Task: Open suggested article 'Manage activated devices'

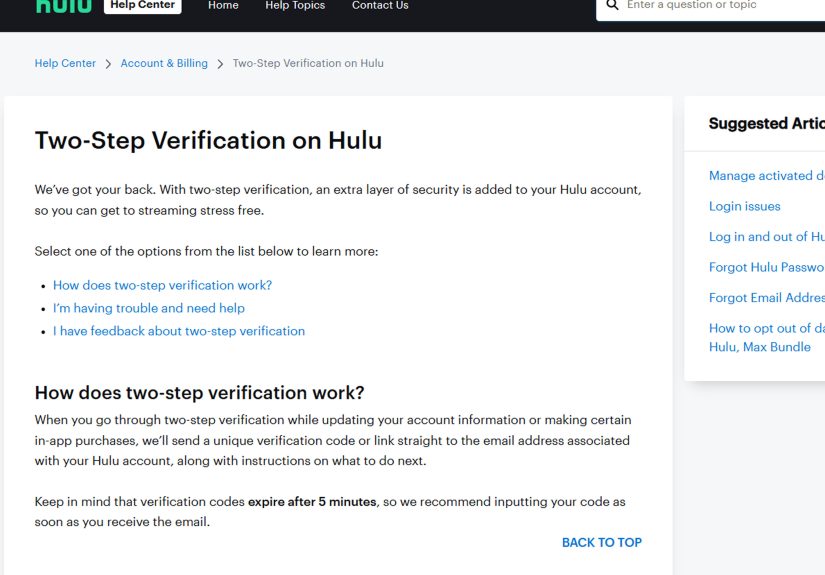Action: pos(767,176)
